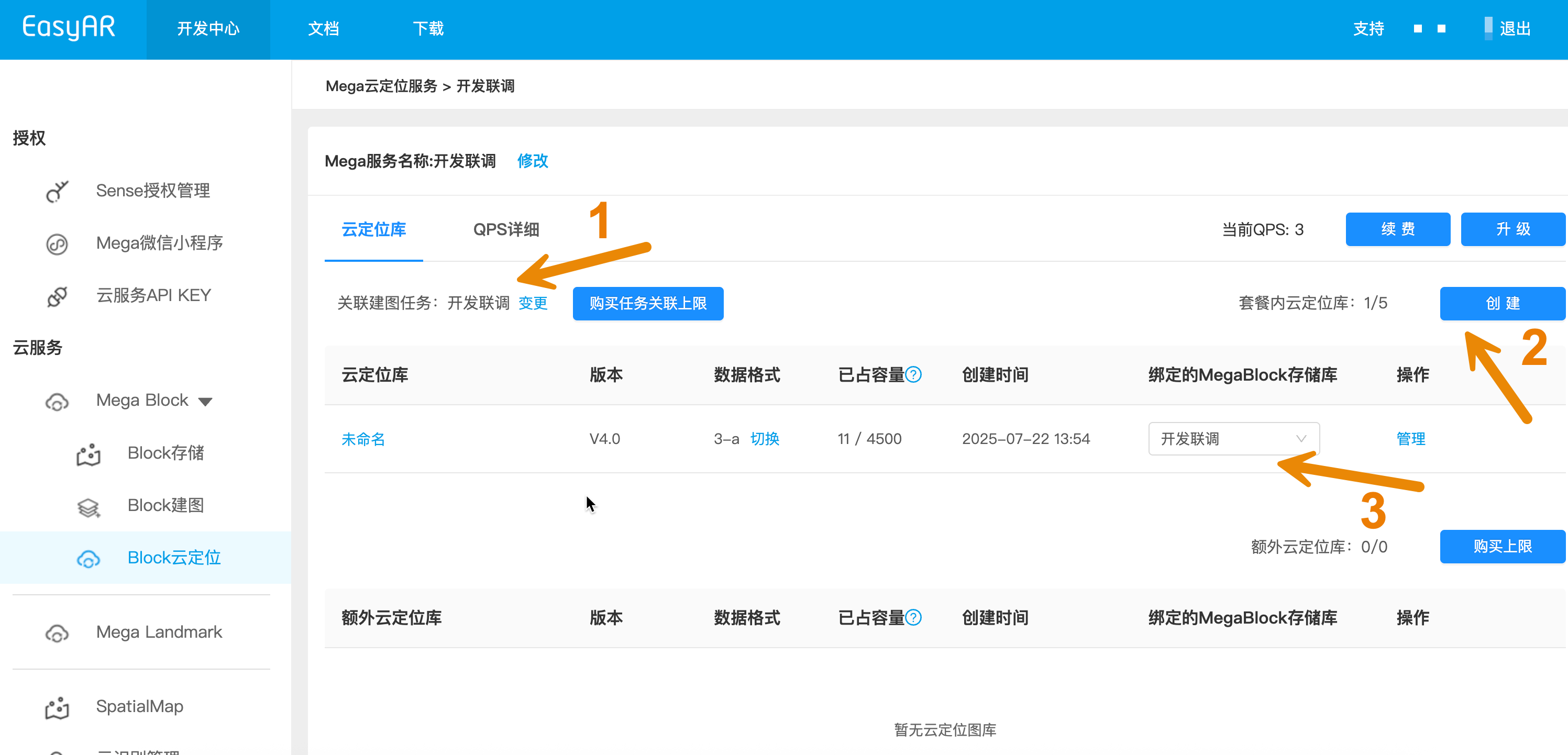Collapse the Mega Block tree arrow
This screenshot has height=755, width=1568.
[205, 402]
